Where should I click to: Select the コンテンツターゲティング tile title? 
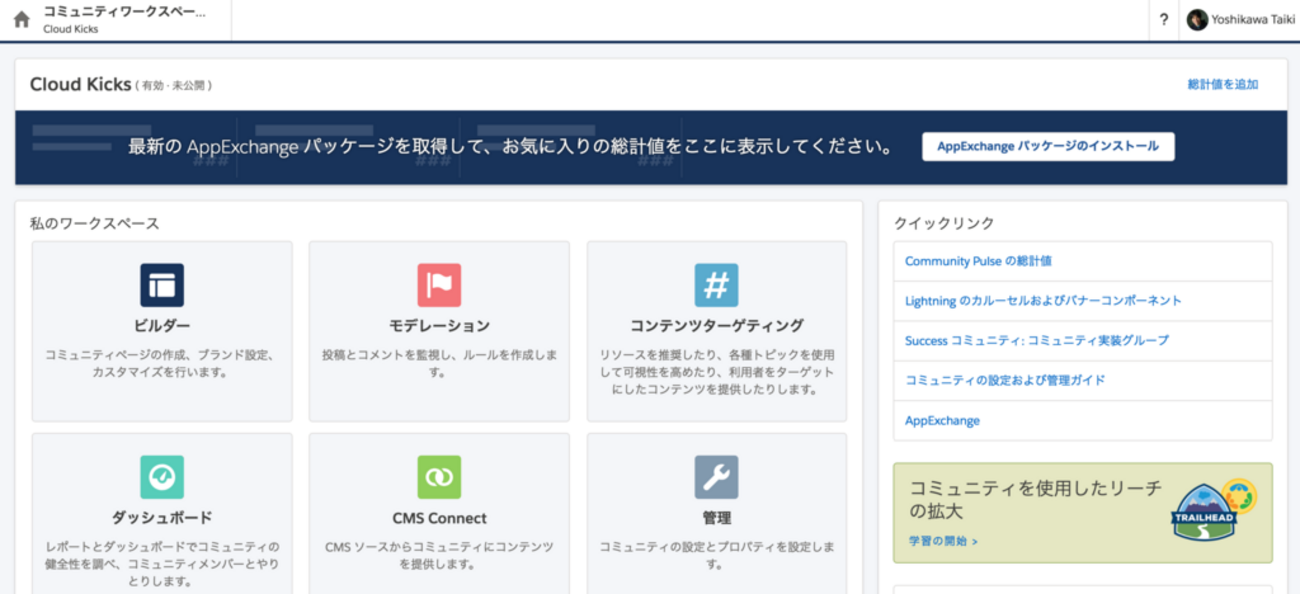(716, 326)
